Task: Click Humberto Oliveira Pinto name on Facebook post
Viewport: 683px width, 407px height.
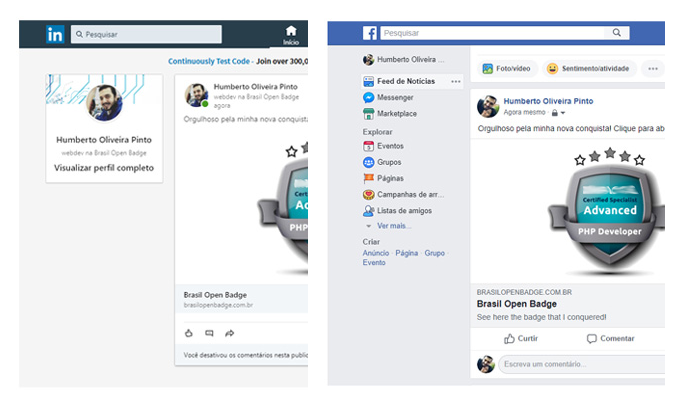Action: (x=548, y=101)
